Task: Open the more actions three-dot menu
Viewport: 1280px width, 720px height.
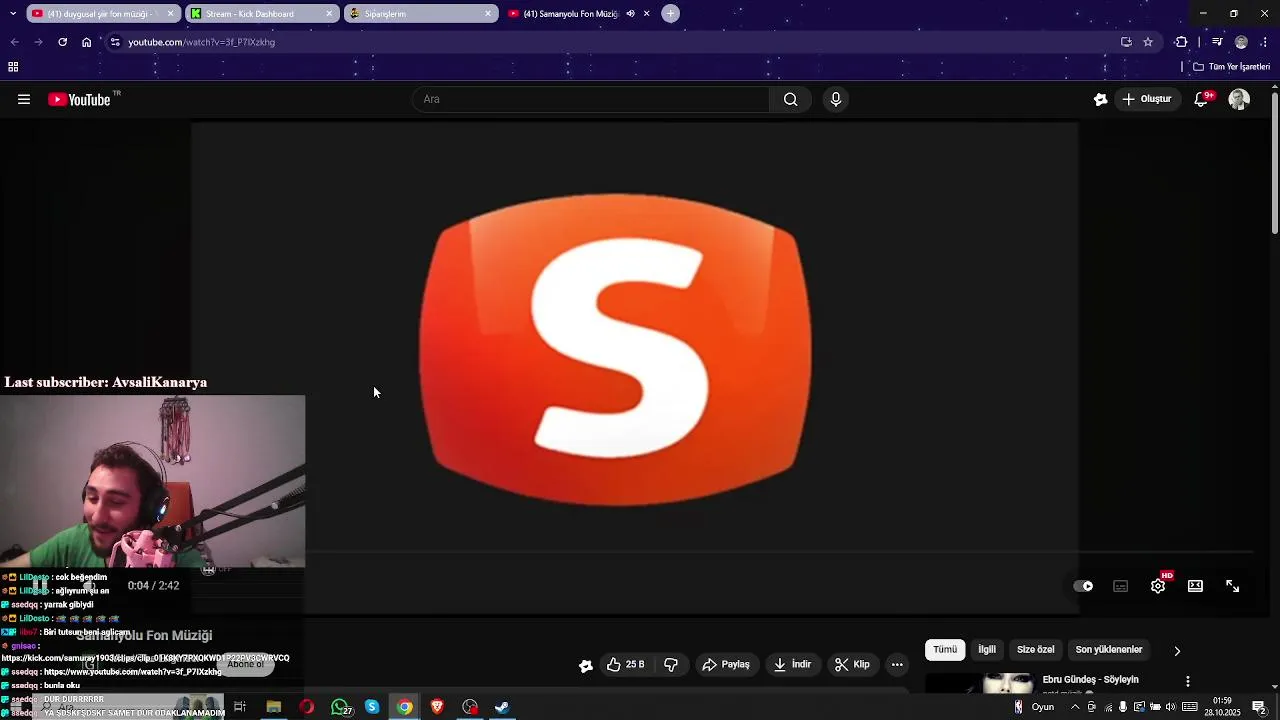Action: tap(897, 664)
